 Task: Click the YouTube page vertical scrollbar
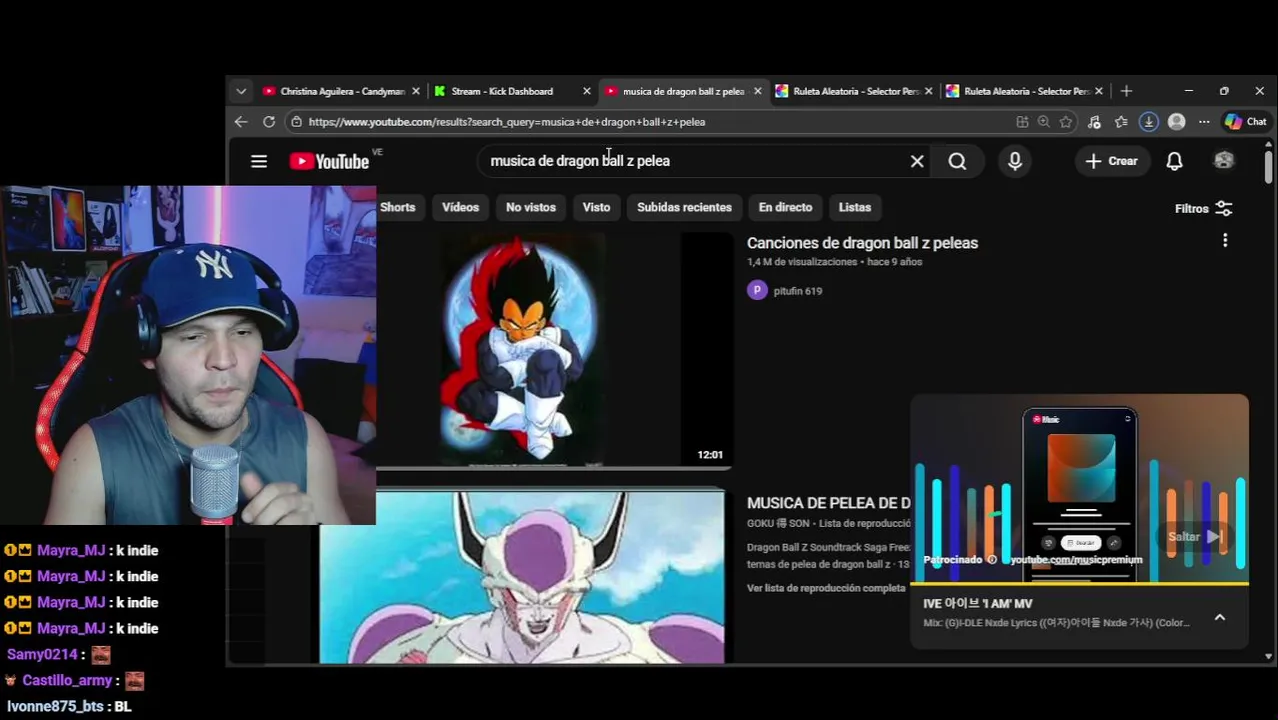[x=1269, y=167]
